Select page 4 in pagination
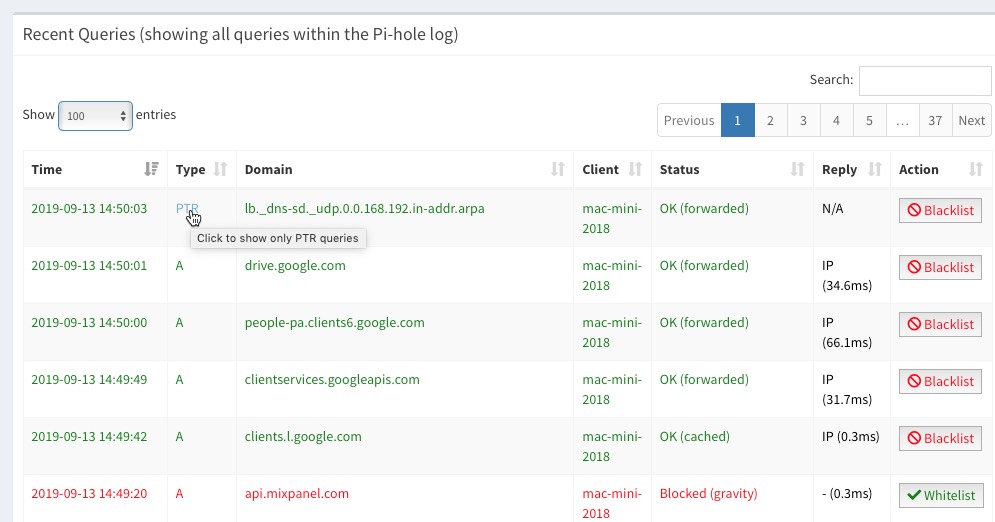Image resolution: width=995 pixels, height=522 pixels. coord(836,120)
